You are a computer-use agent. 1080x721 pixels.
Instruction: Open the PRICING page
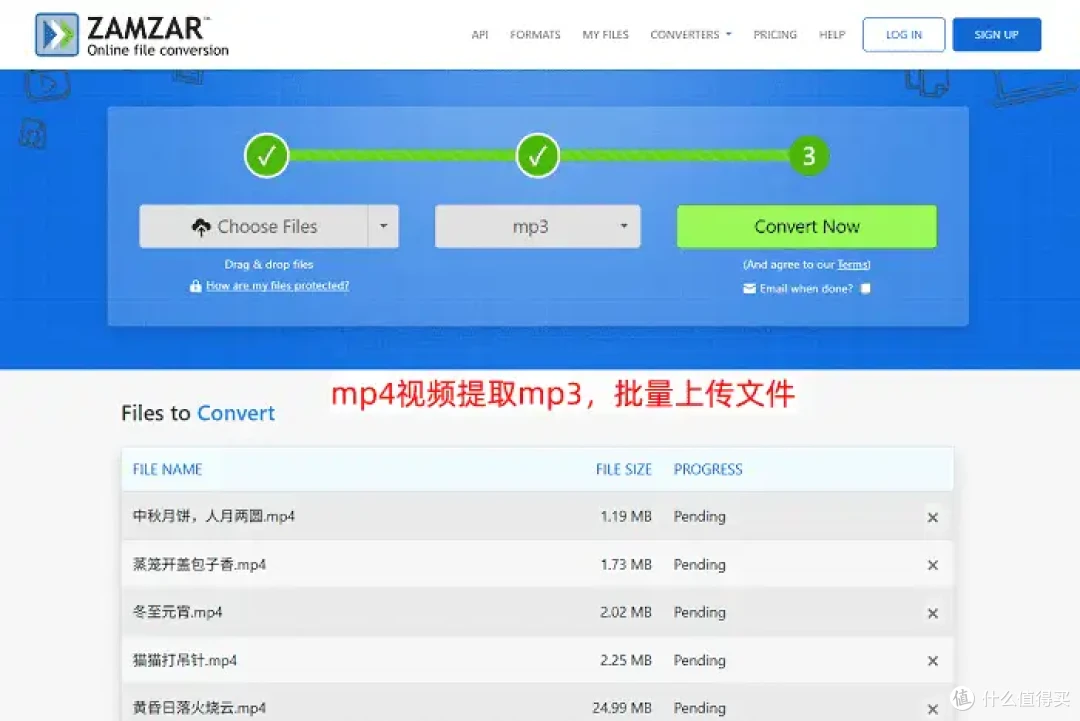775,34
